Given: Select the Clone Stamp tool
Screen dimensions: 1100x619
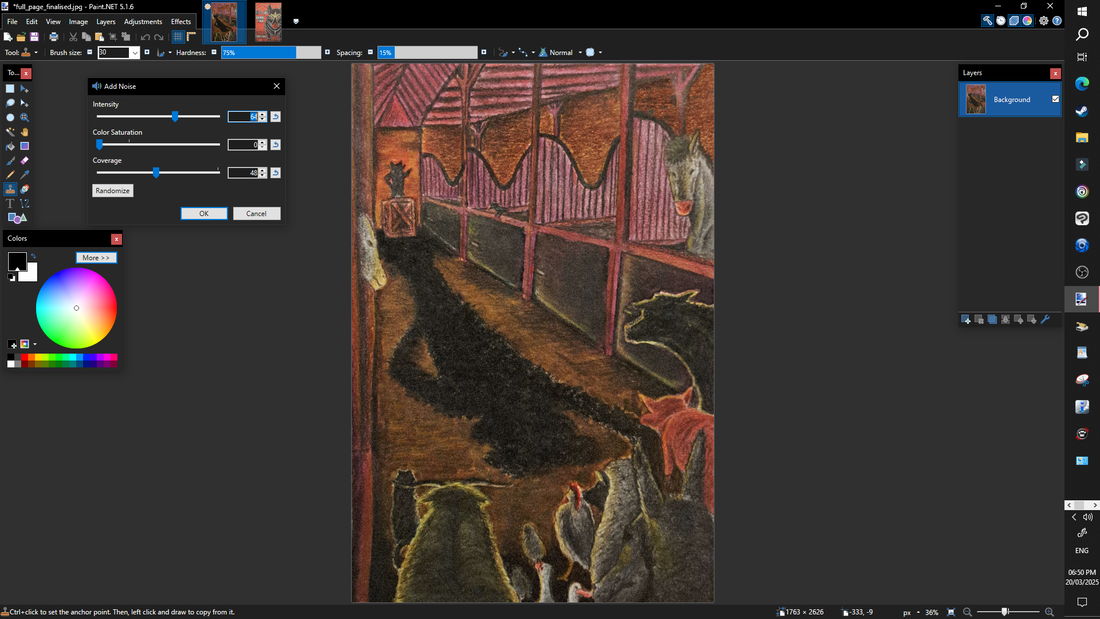Looking at the screenshot, I should [x=10, y=189].
